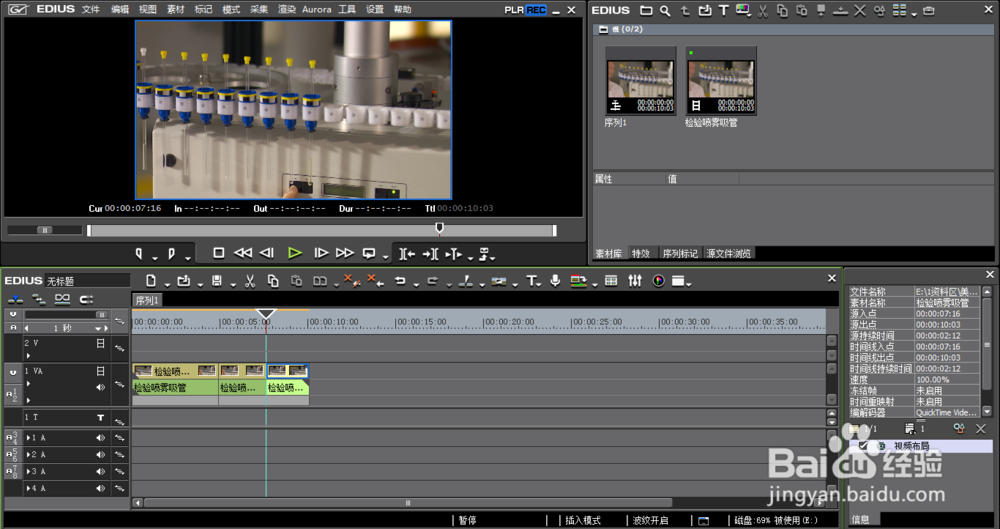Switch to the 特效 tab
Screen dimensions: 1000x529
(640, 253)
